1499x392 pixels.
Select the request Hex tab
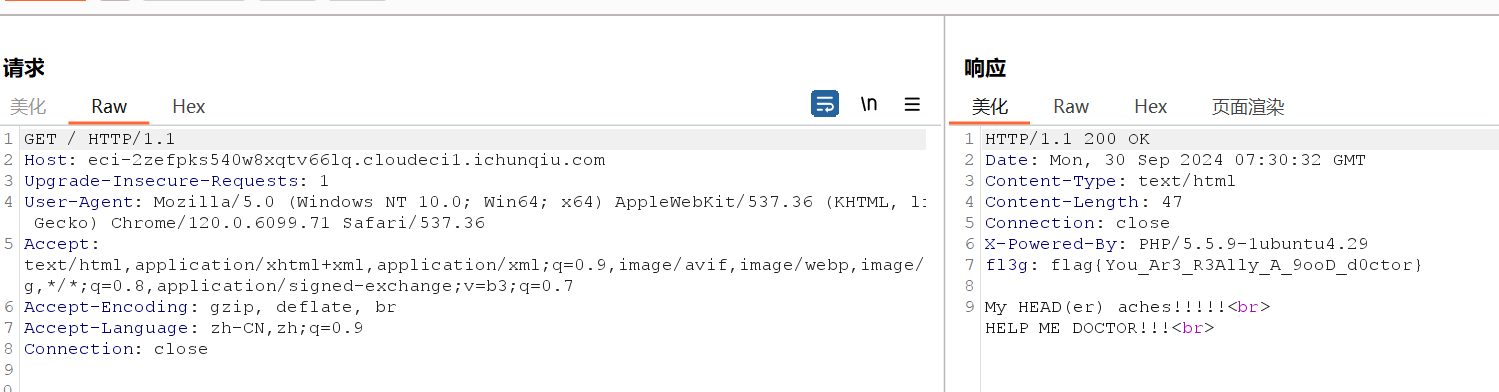click(189, 106)
